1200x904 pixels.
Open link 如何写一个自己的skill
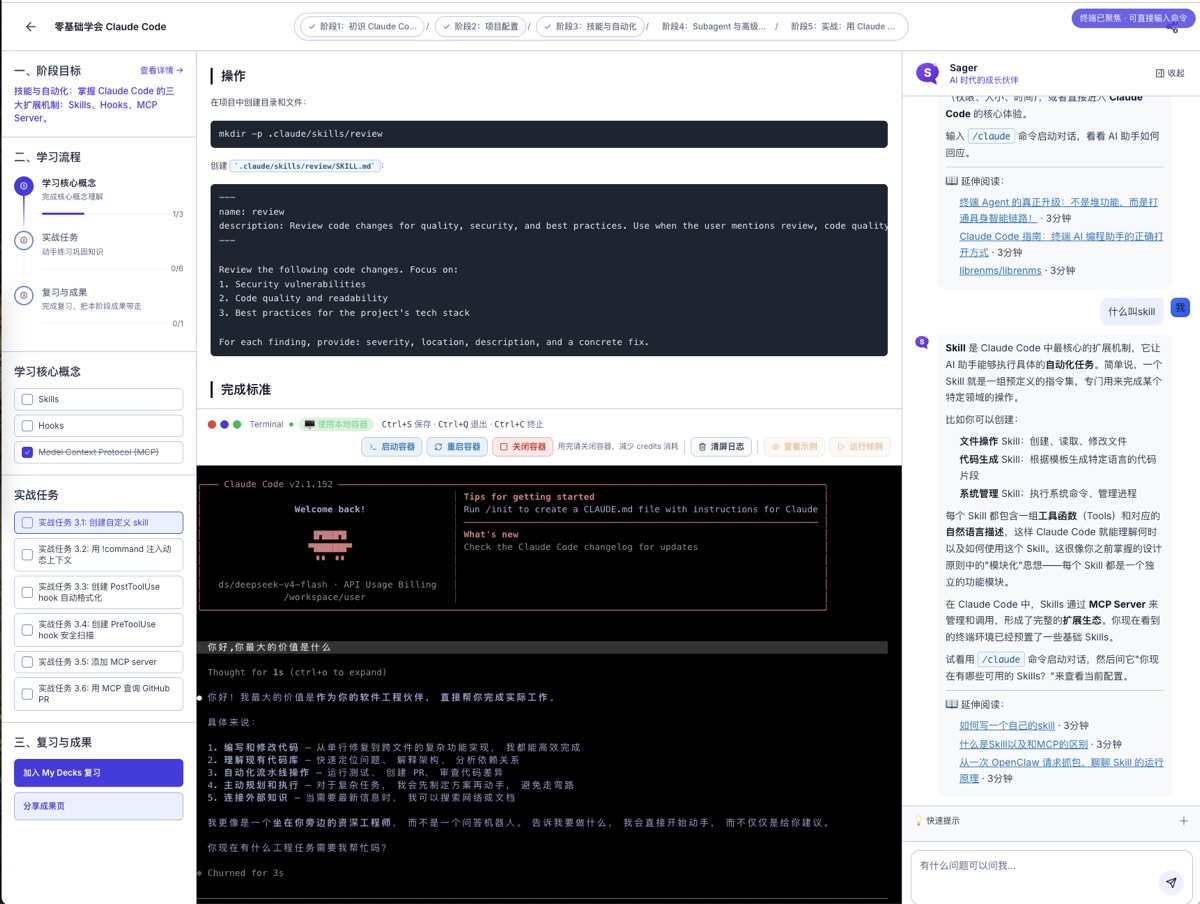(x=1007, y=726)
